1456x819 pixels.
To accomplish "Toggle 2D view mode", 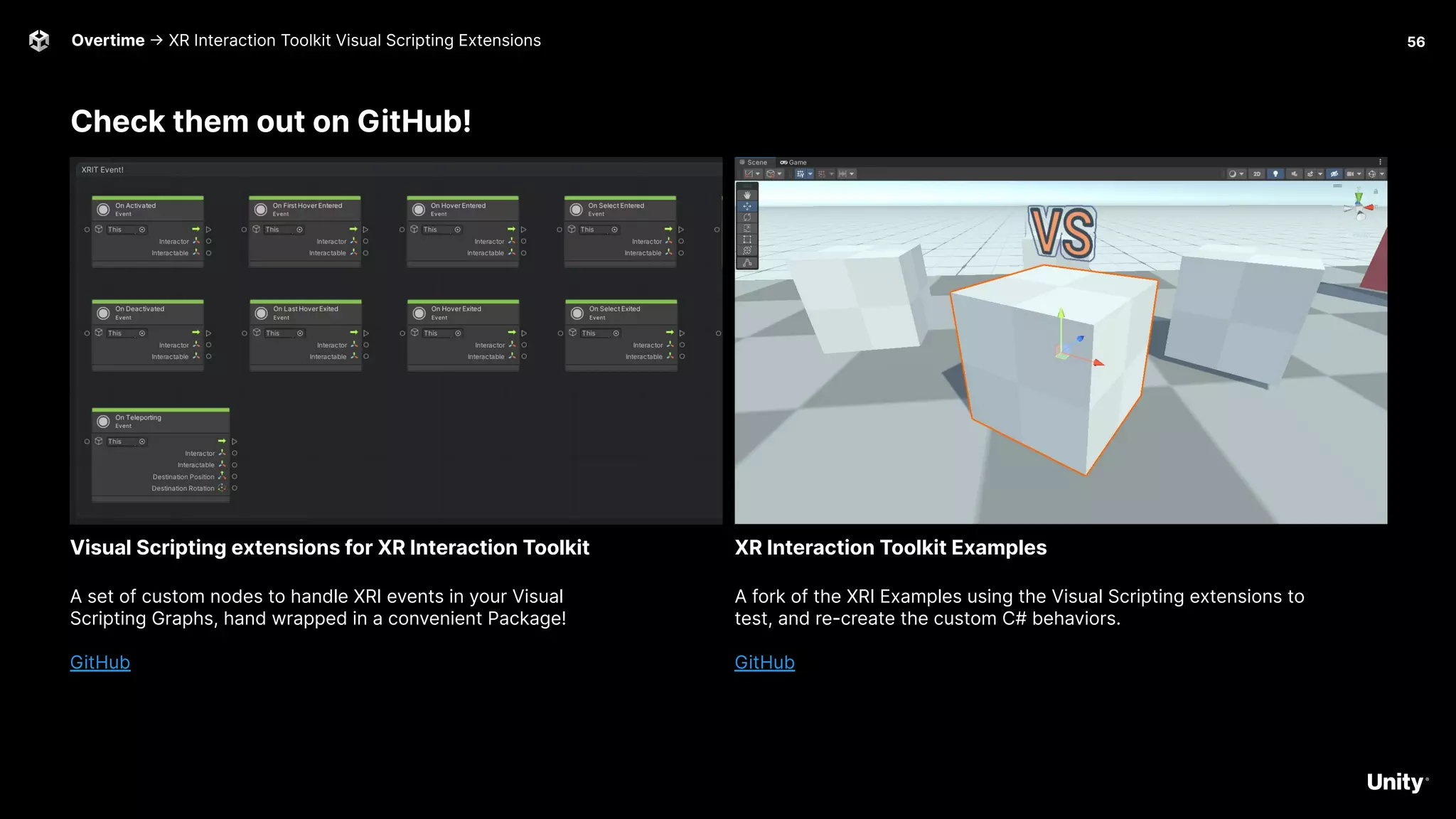I will click(x=1257, y=173).
